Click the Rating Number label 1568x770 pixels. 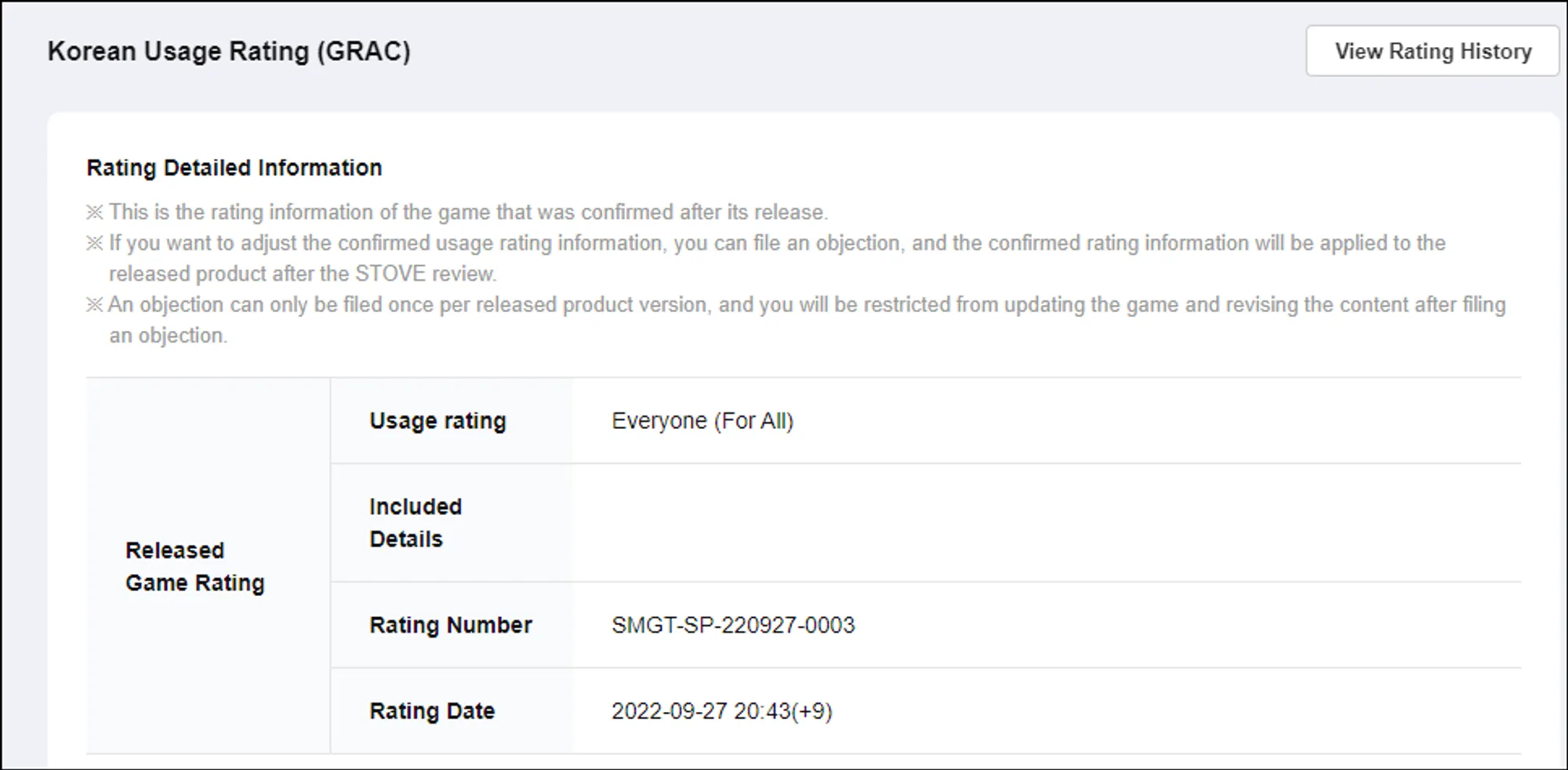pos(451,625)
